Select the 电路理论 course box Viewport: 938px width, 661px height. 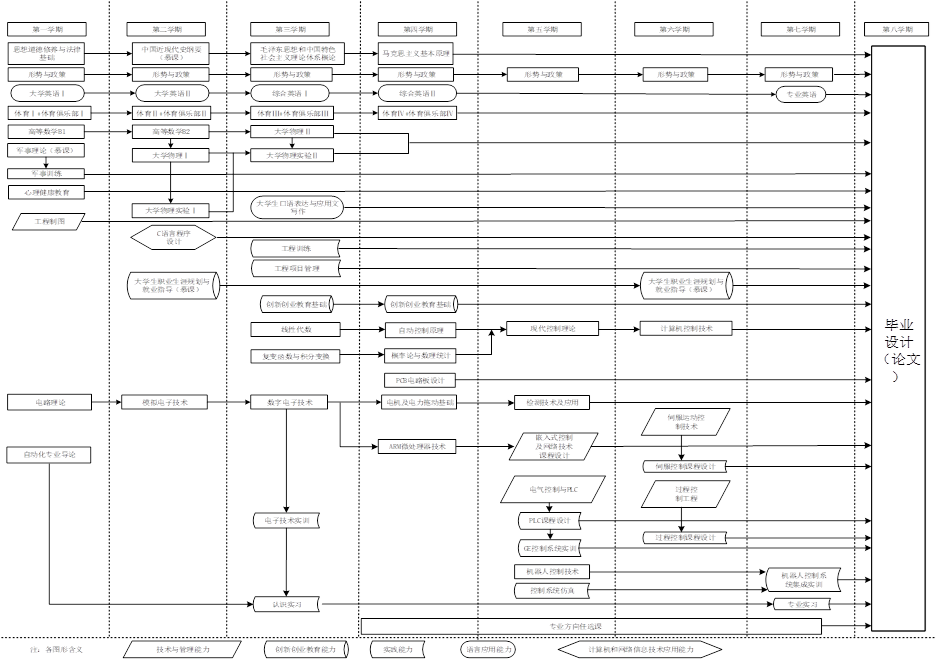(x=49, y=402)
